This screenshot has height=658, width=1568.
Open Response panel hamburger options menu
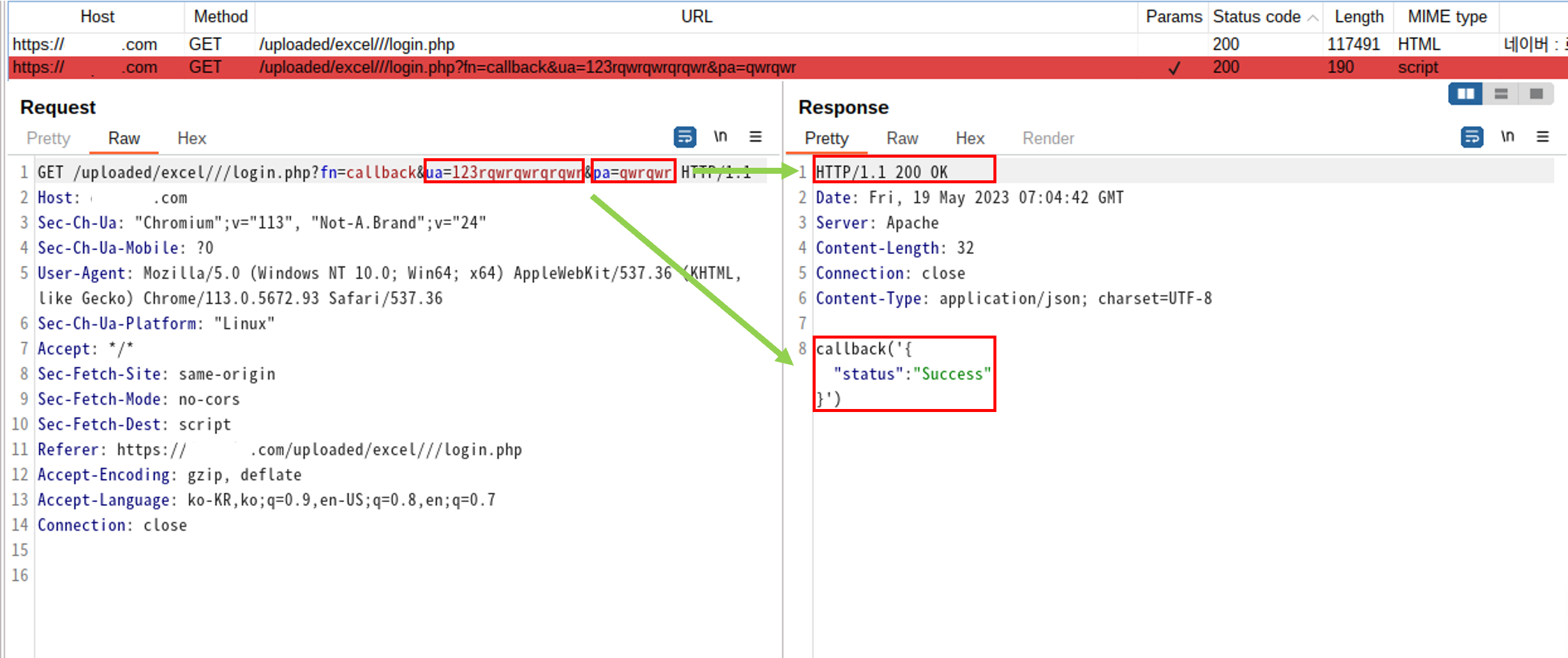[x=1542, y=137]
